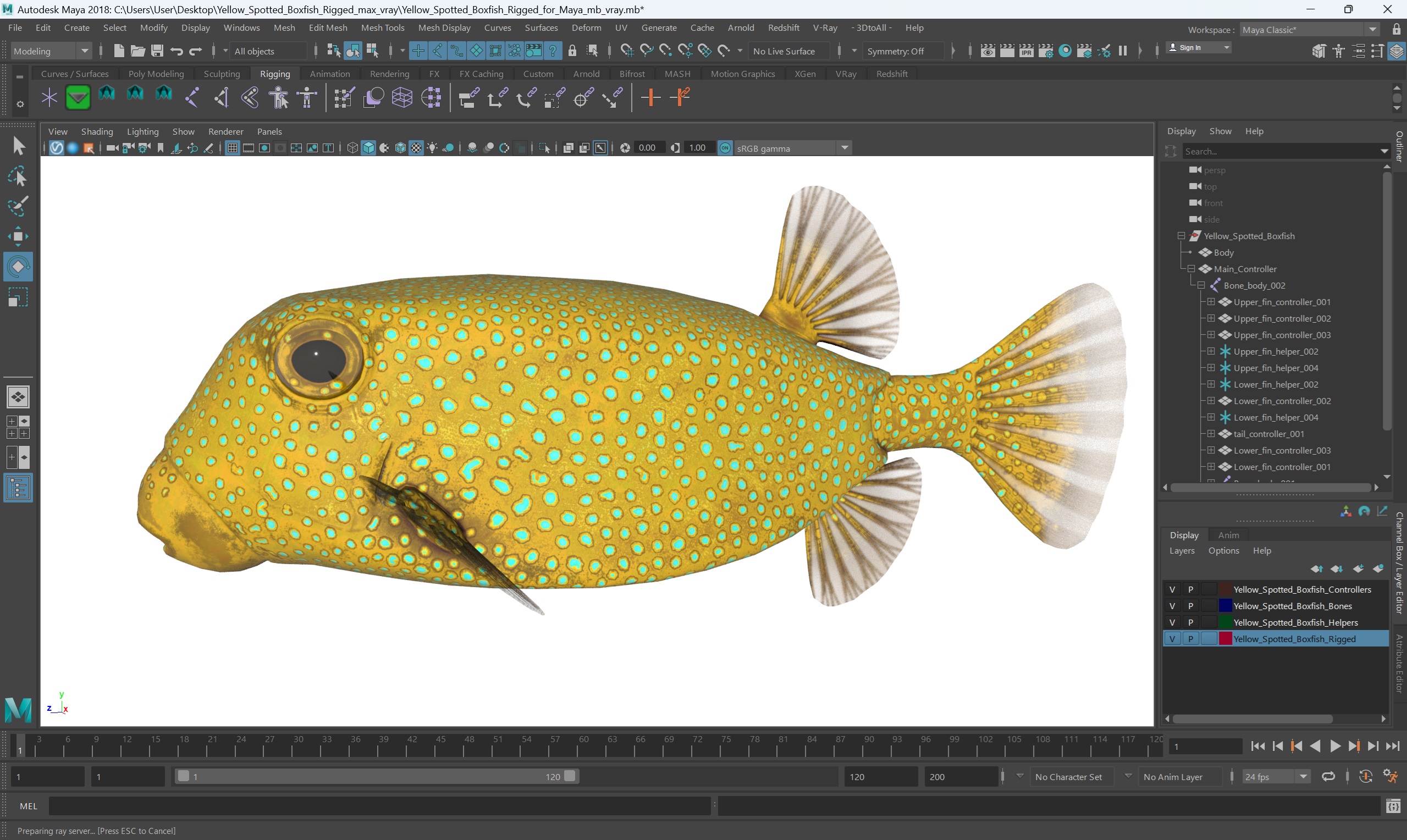Screen dimensions: 1407x840
Task: Click the Set Key plus shelf icon
Action: coord(650,97)
